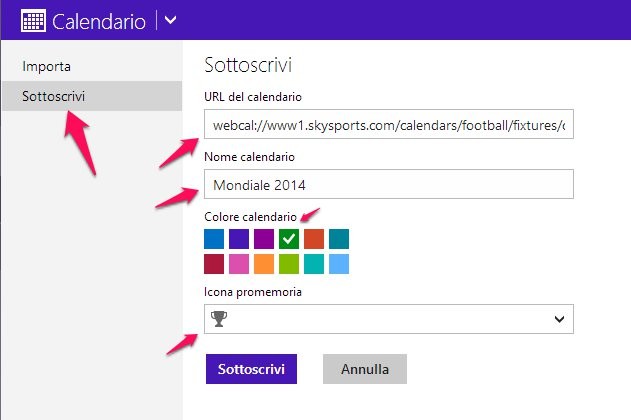631x420 pixels.
Task: Switch to the Importa menu item
Action: pyautogui.click(x=47, y=66)
